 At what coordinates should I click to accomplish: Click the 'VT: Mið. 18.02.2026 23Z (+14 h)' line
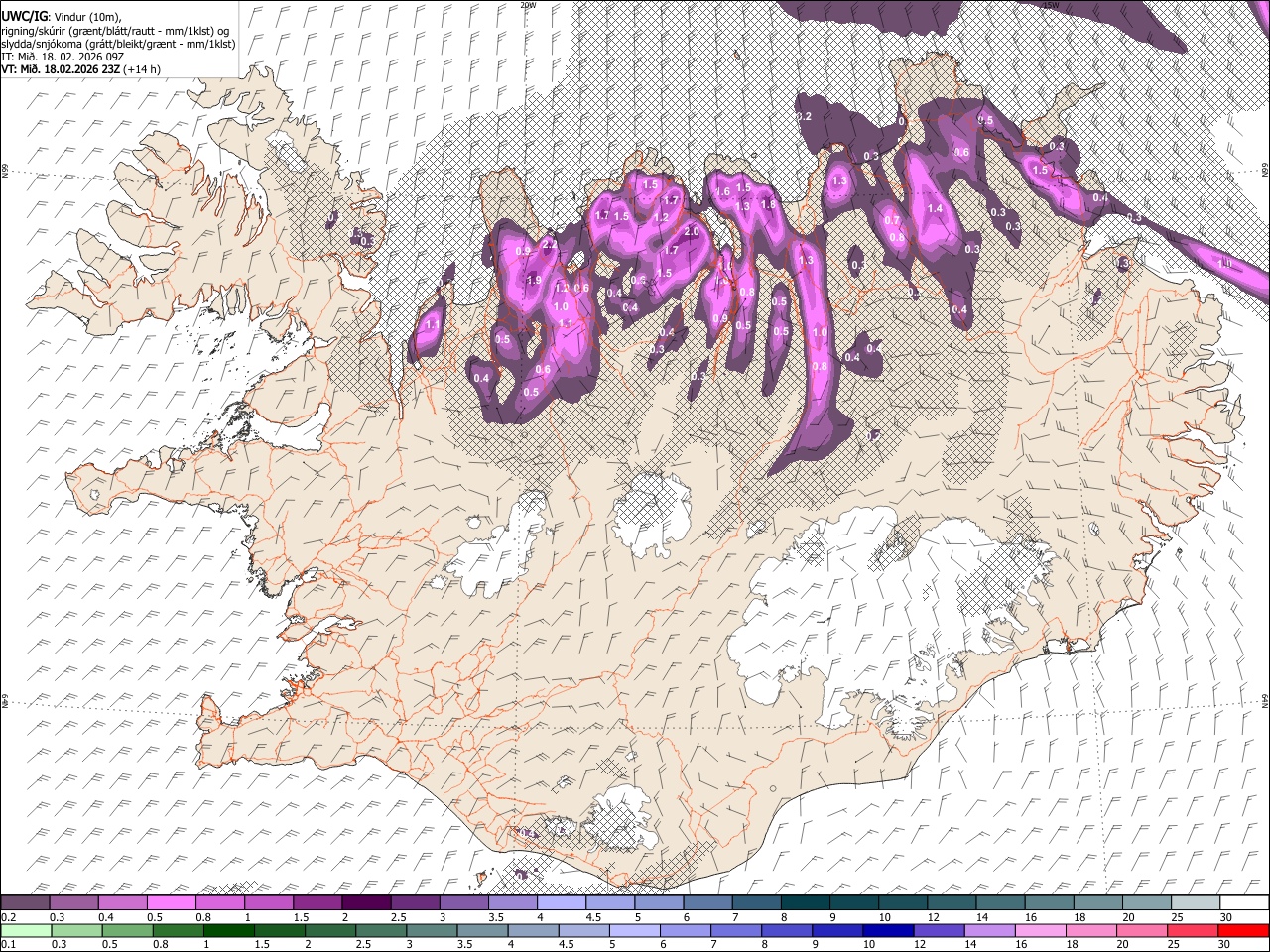(81, 69)
